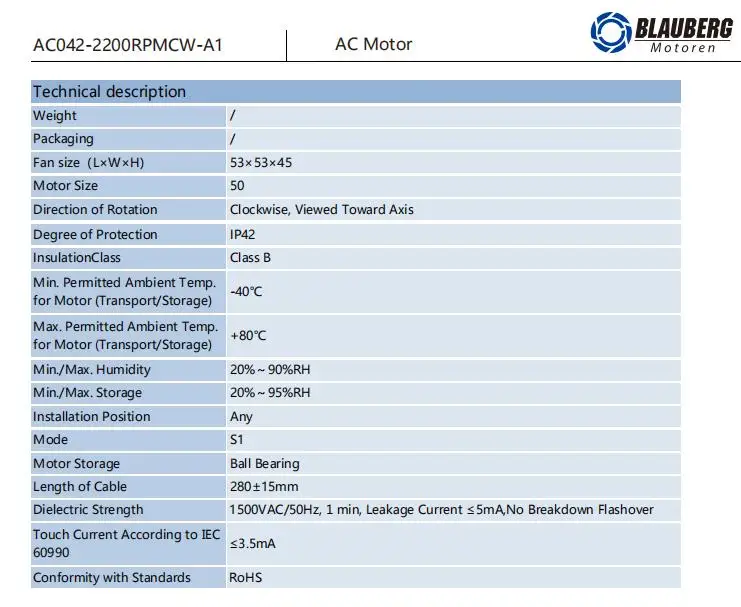This screenshot has height=607, width=741.
Task: Select 'Clockwise, Viewed Toward Axis' value
Action: (322, 209)
